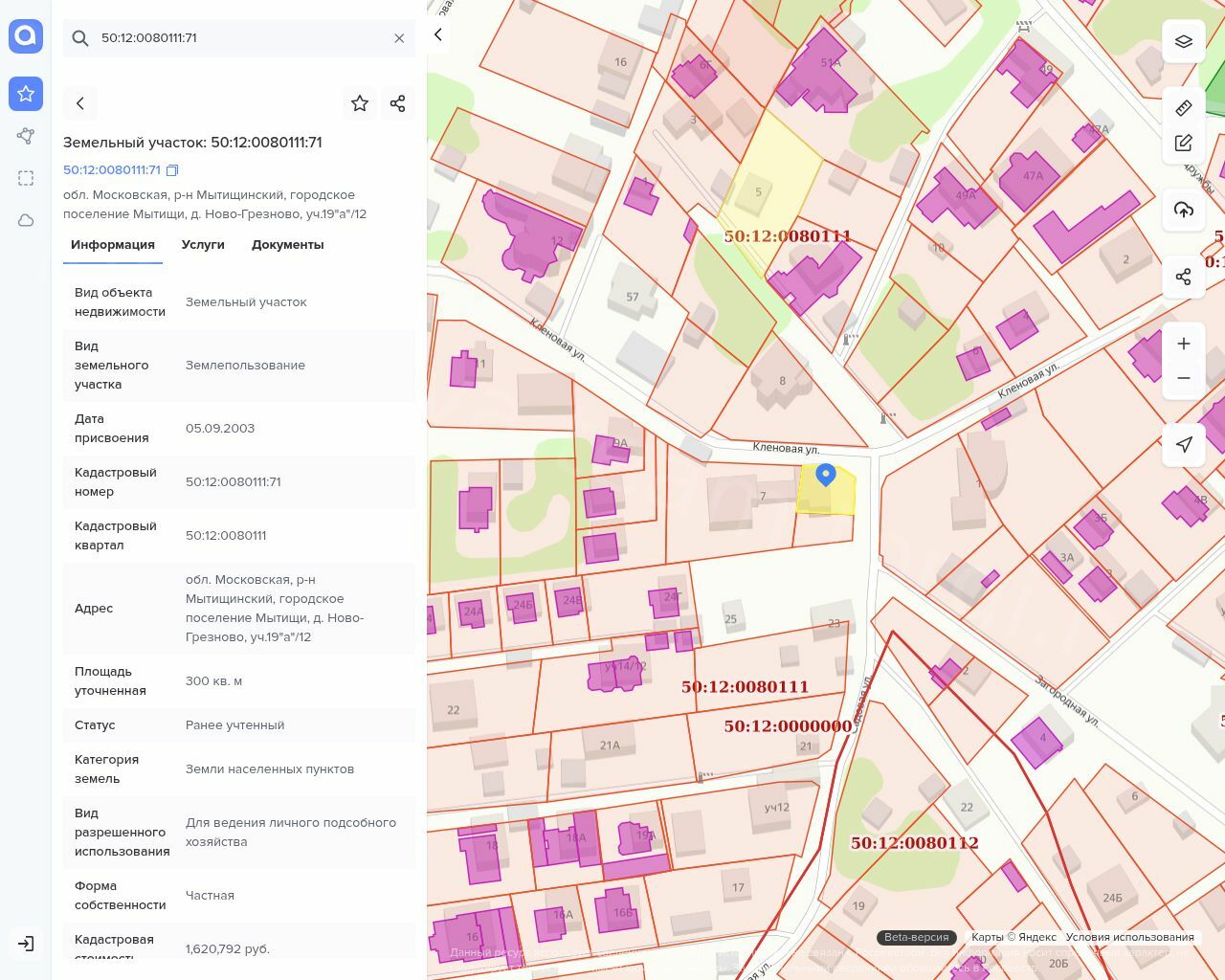Select the ruler measurement tool

[x=1184, y=107]
